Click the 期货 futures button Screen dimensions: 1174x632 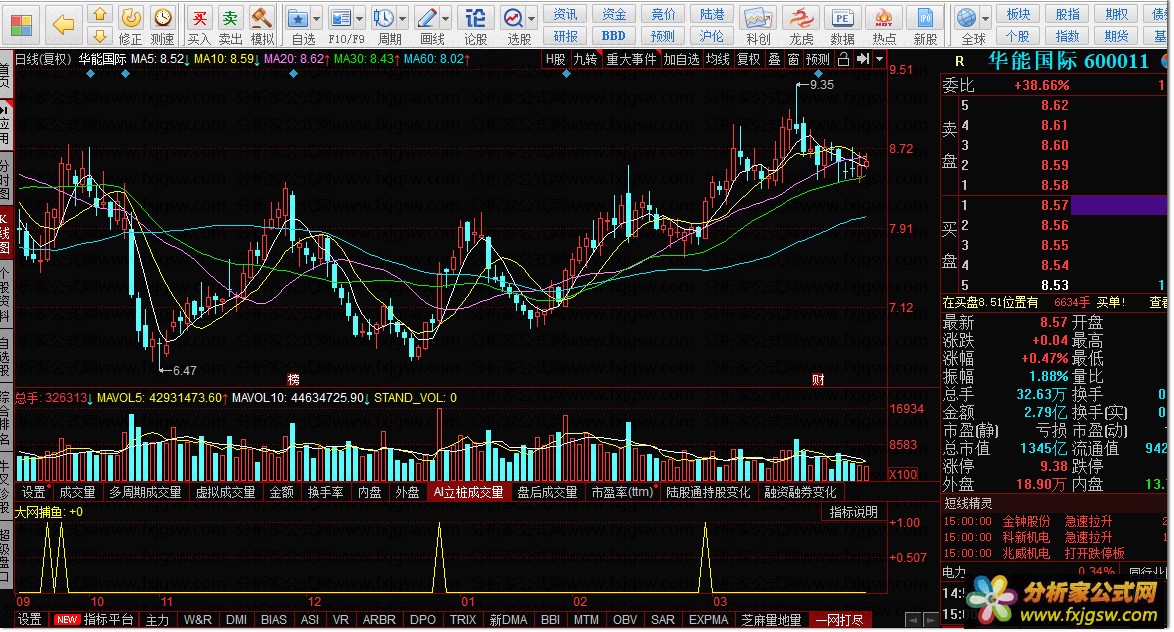(x=1116, y=35)
